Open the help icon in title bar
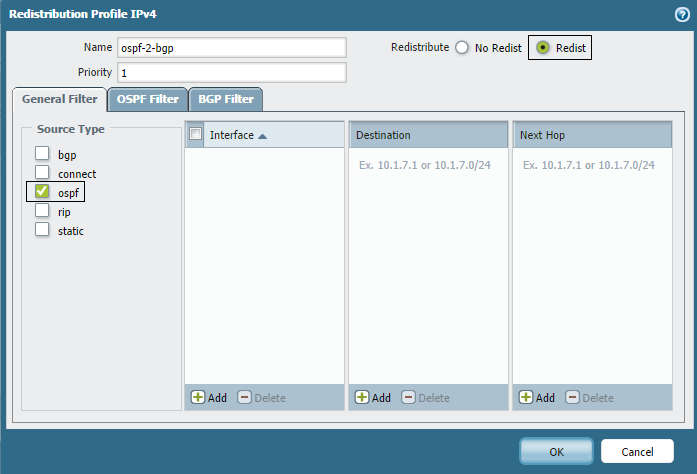Image resolution: width=697 pixels, height=474 pixels. click(x=682, y=15)
